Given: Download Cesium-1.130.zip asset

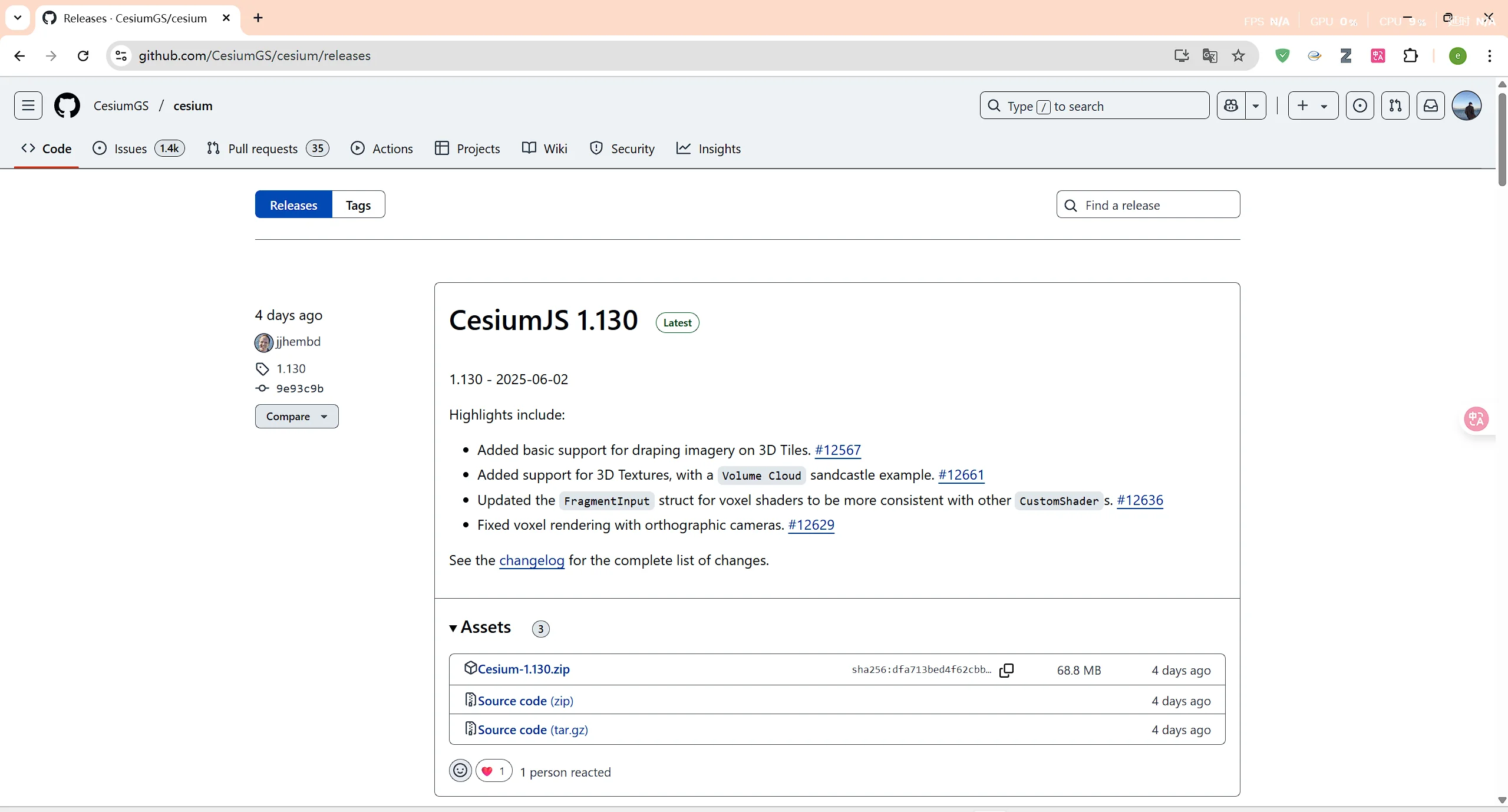Looking at the screenshot, I should (x=523, y=669).
